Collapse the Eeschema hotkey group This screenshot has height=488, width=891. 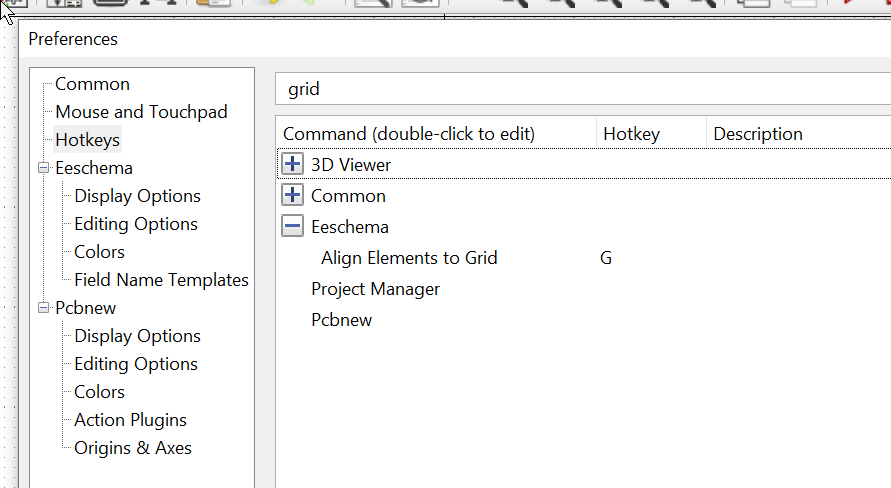[x=293, y=227]
